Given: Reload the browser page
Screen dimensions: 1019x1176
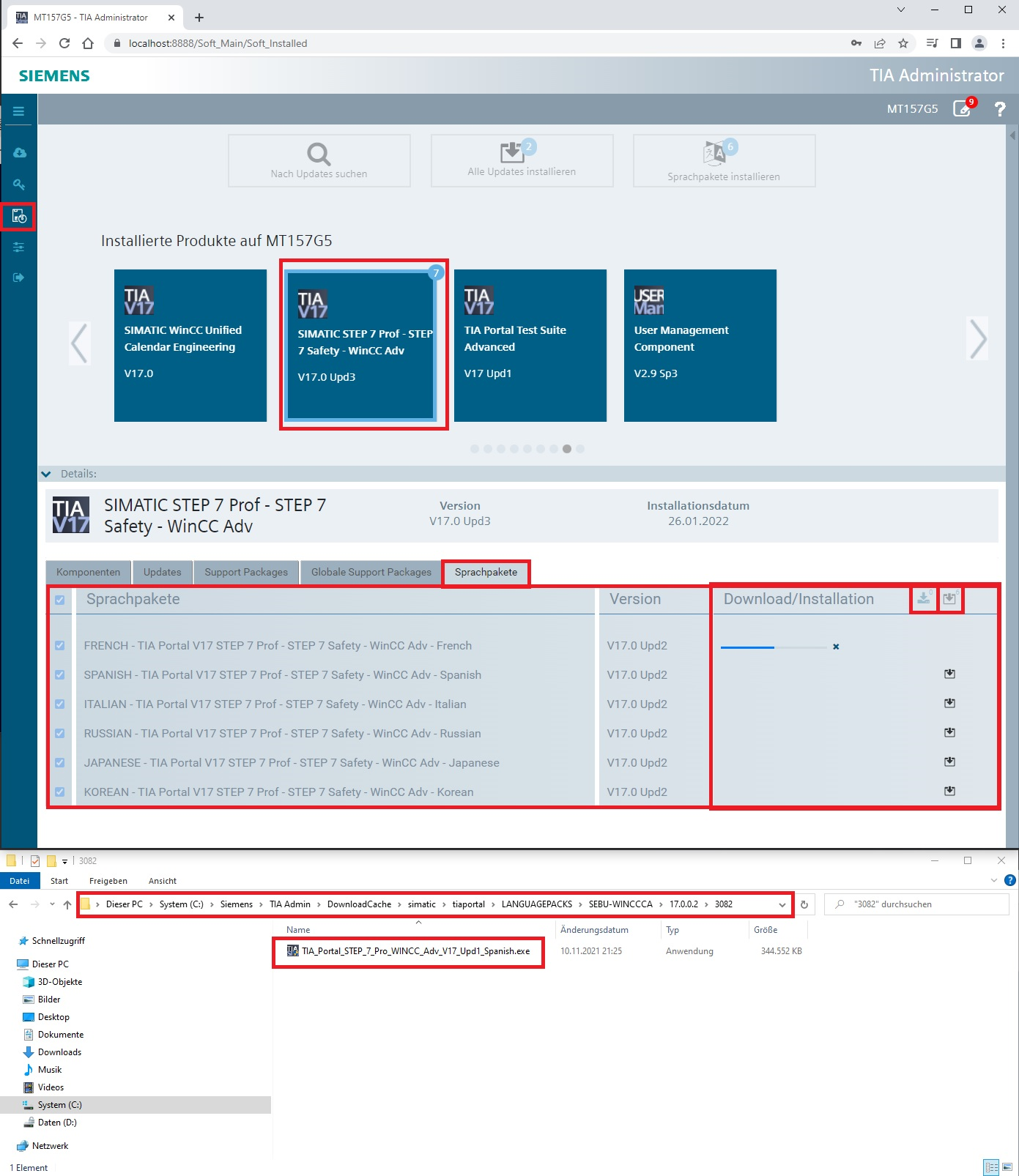Looking at the screenshot, I should click(x=64, y=43).
